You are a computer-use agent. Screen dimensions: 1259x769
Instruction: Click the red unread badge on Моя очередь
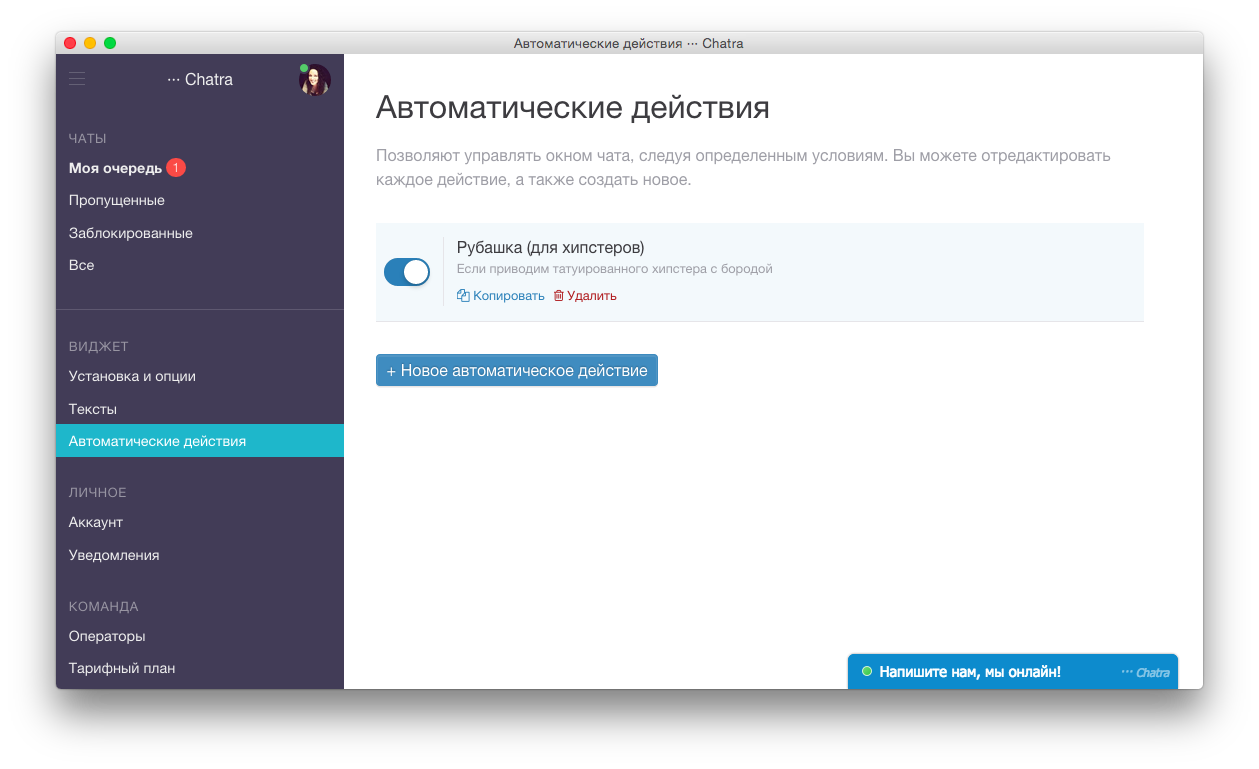click(x=176, y=168)
